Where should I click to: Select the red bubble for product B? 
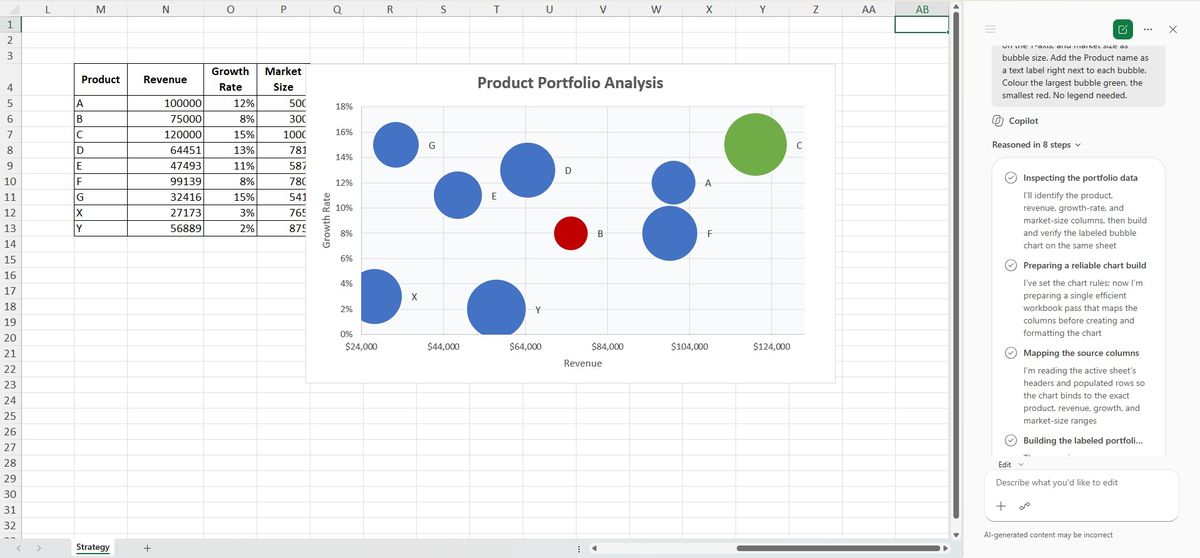click(x=570, y=232)
